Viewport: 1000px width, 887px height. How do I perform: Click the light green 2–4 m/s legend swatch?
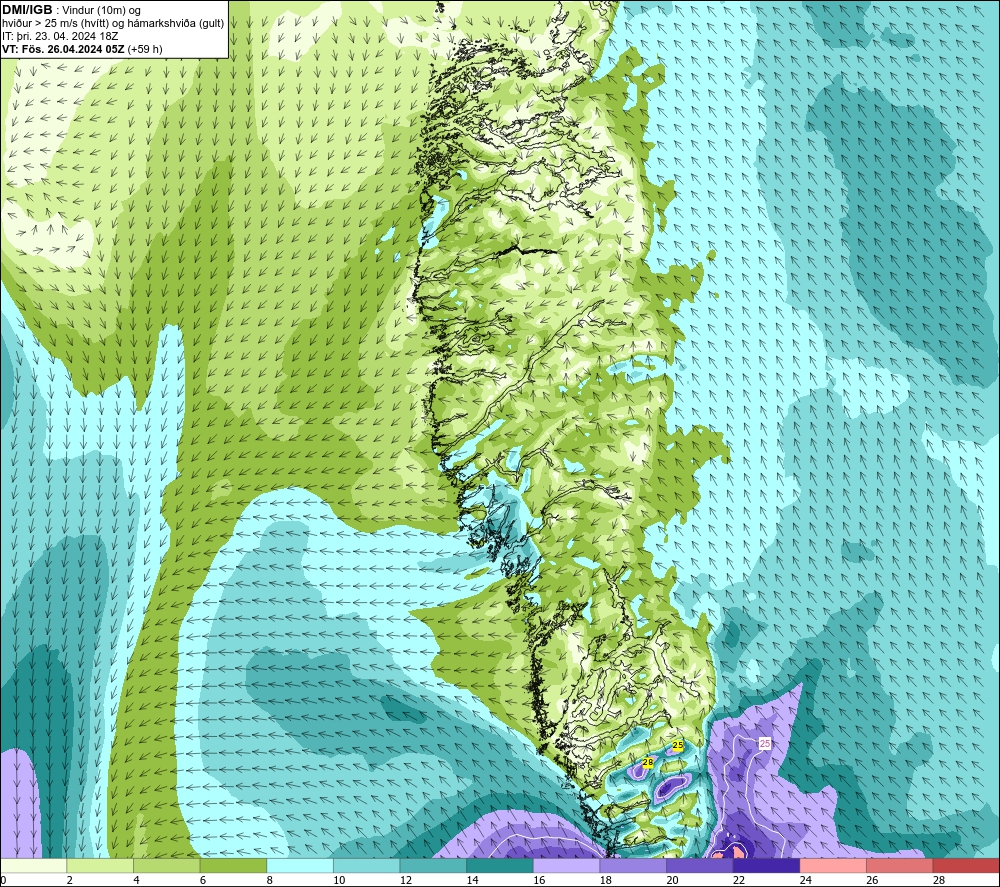pos(100,866)
